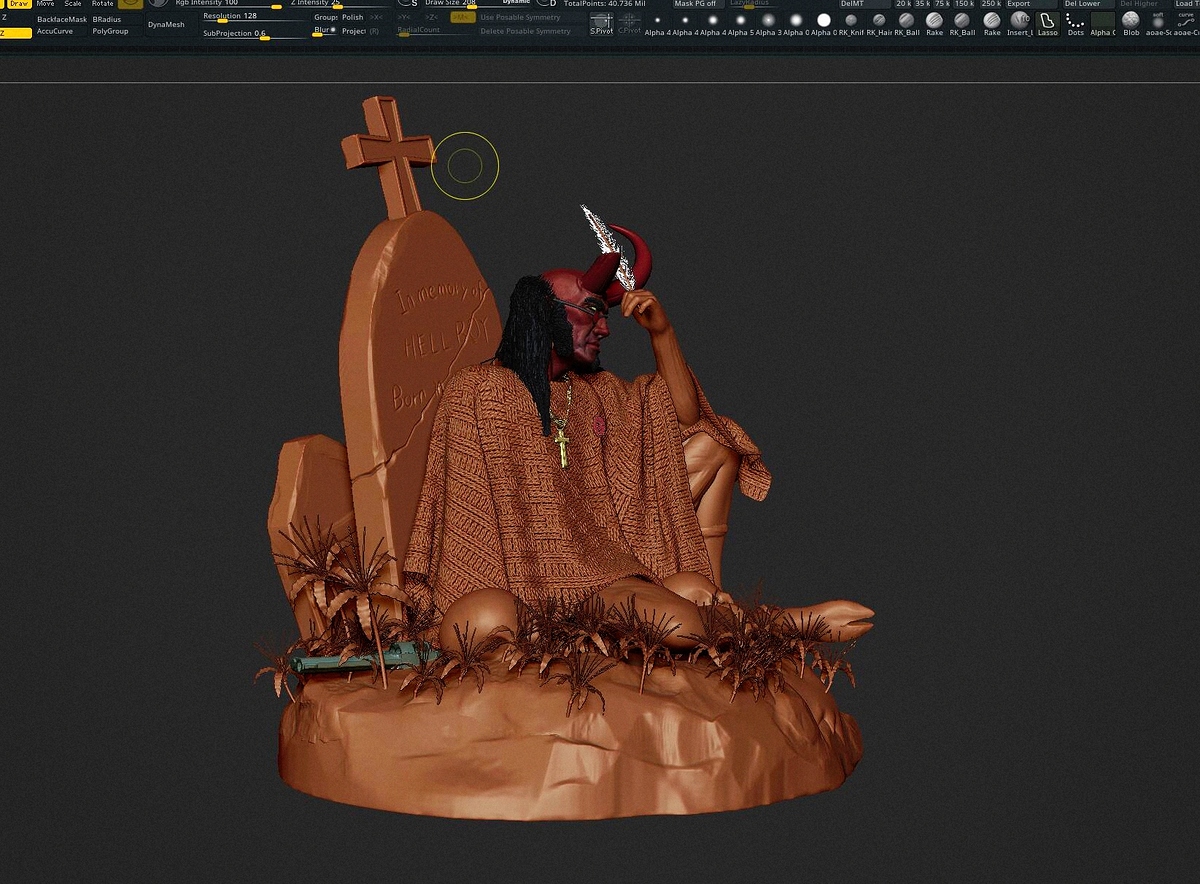Adjust the Z Intensity slider
1200x884 pixels.
[340, 4]
